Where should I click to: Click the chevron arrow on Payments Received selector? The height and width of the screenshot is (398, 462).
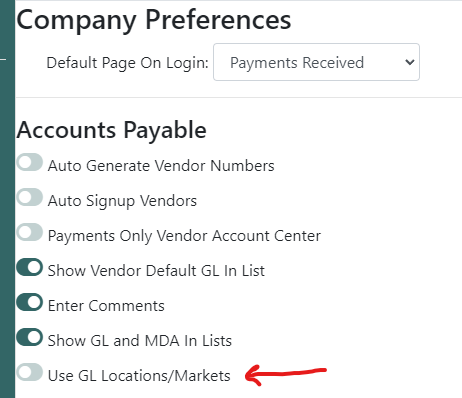click(x=410, y=62)
